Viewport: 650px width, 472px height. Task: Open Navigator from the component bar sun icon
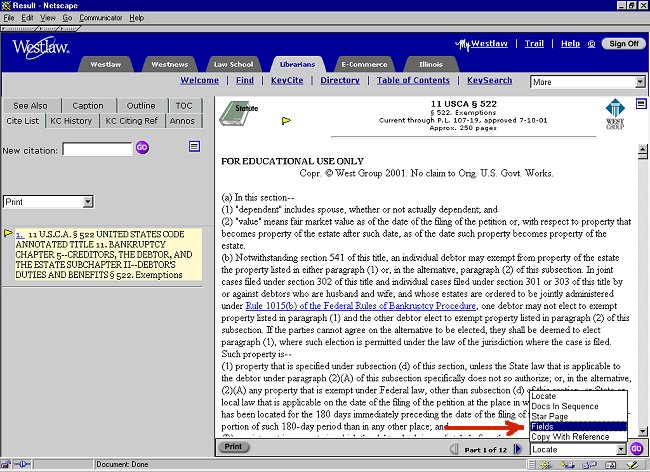click(x=546, y=465)
